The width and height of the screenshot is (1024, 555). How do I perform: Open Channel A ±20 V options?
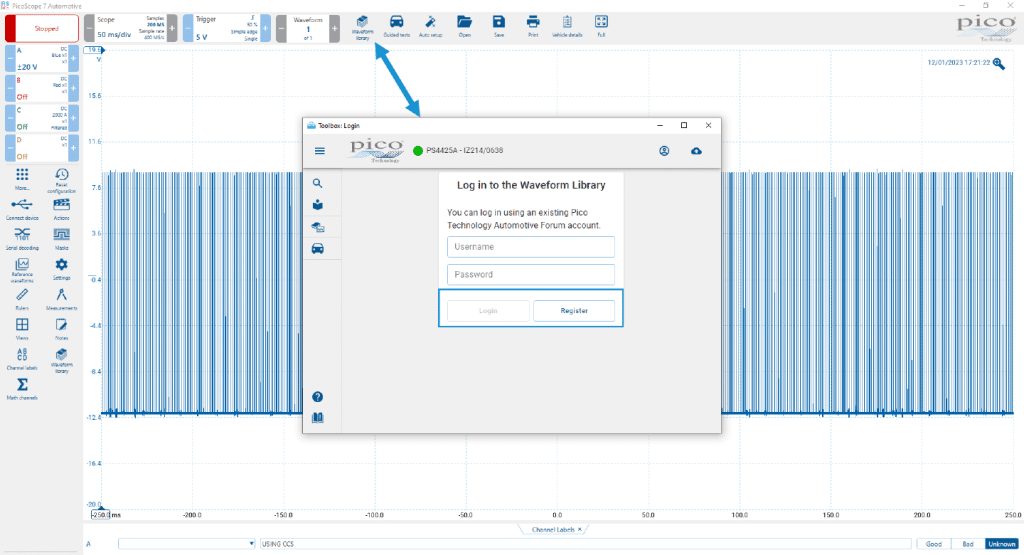coord(42,58)
